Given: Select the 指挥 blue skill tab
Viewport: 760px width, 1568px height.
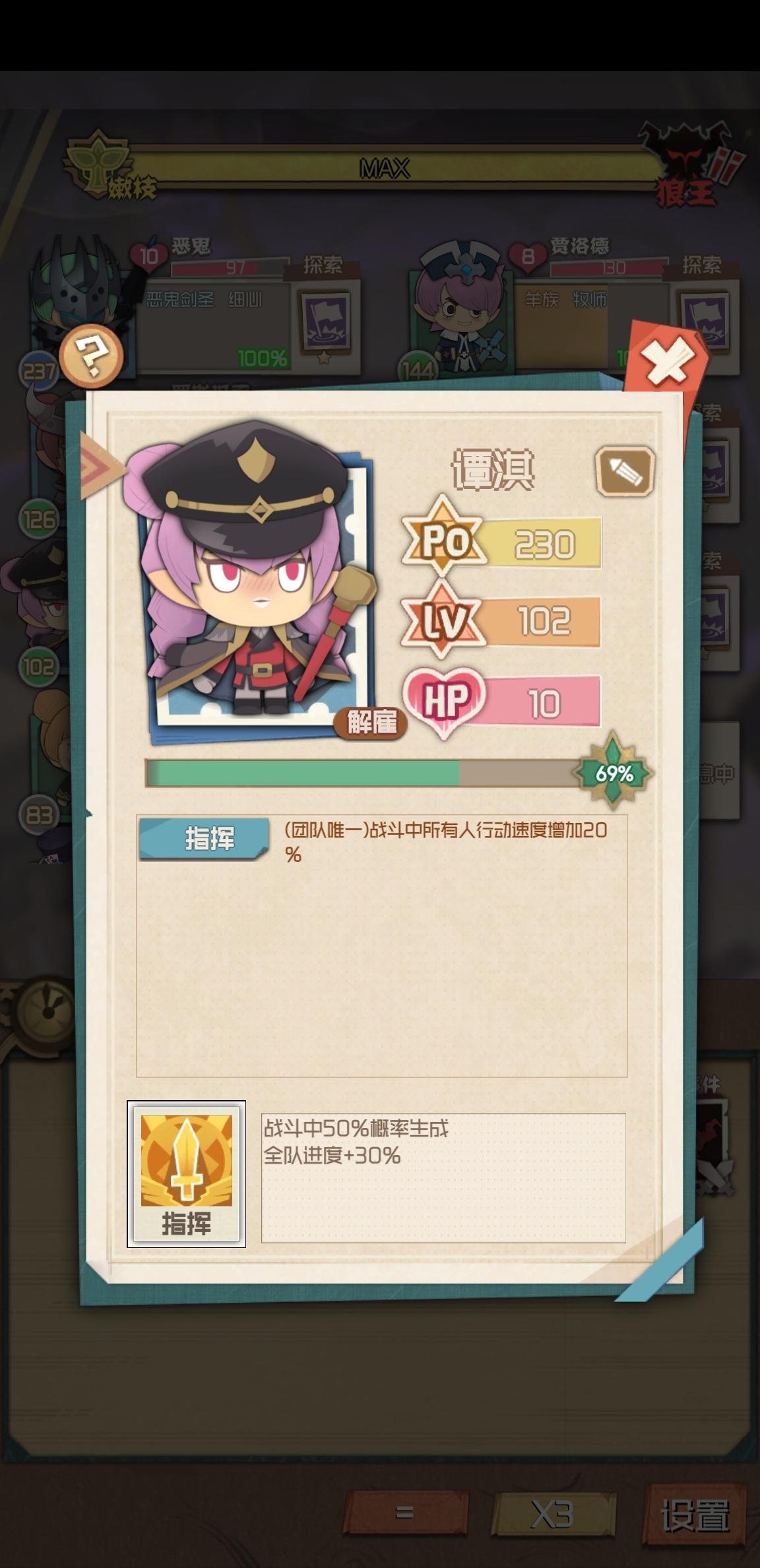Looking at the screenshot, I should pos(205,839).
